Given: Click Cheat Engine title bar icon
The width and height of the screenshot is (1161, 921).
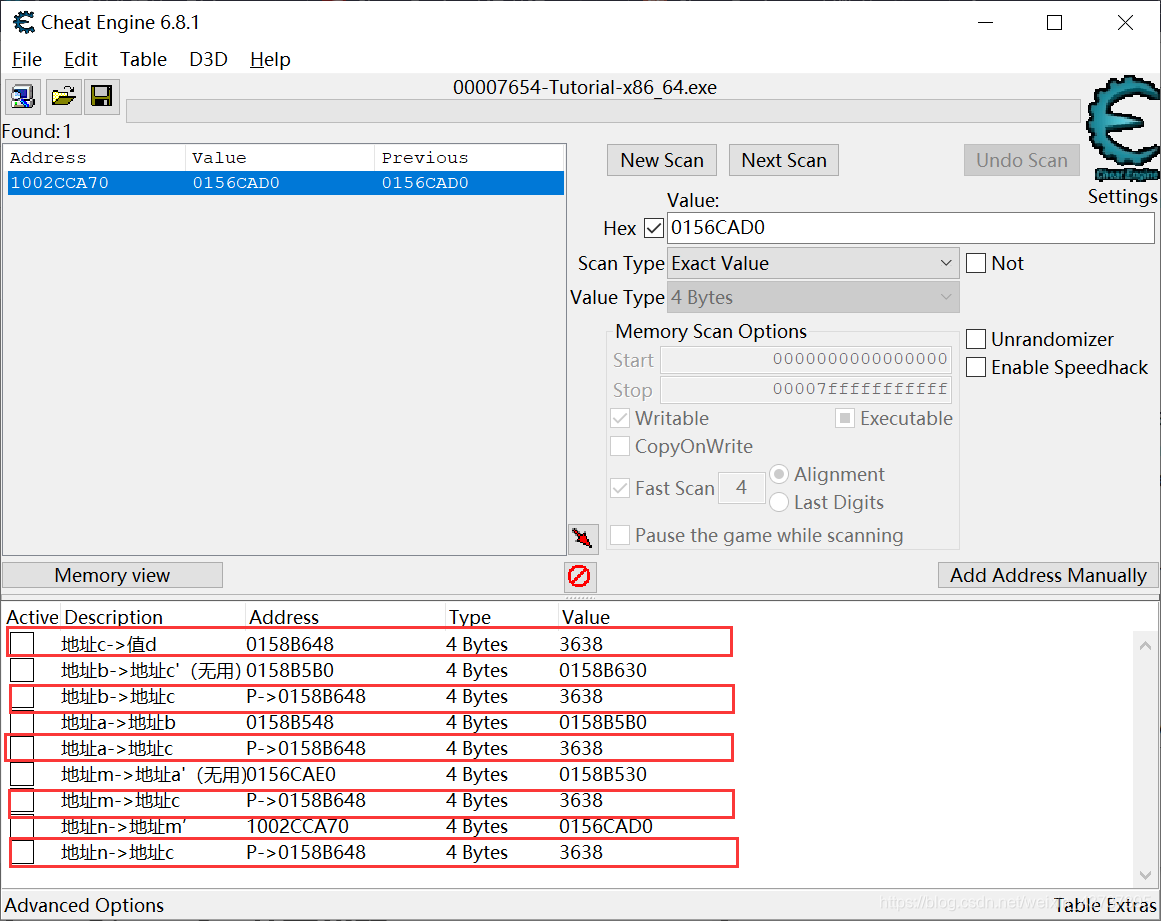Looking at the screenshot, I should [x=24, y=22].
